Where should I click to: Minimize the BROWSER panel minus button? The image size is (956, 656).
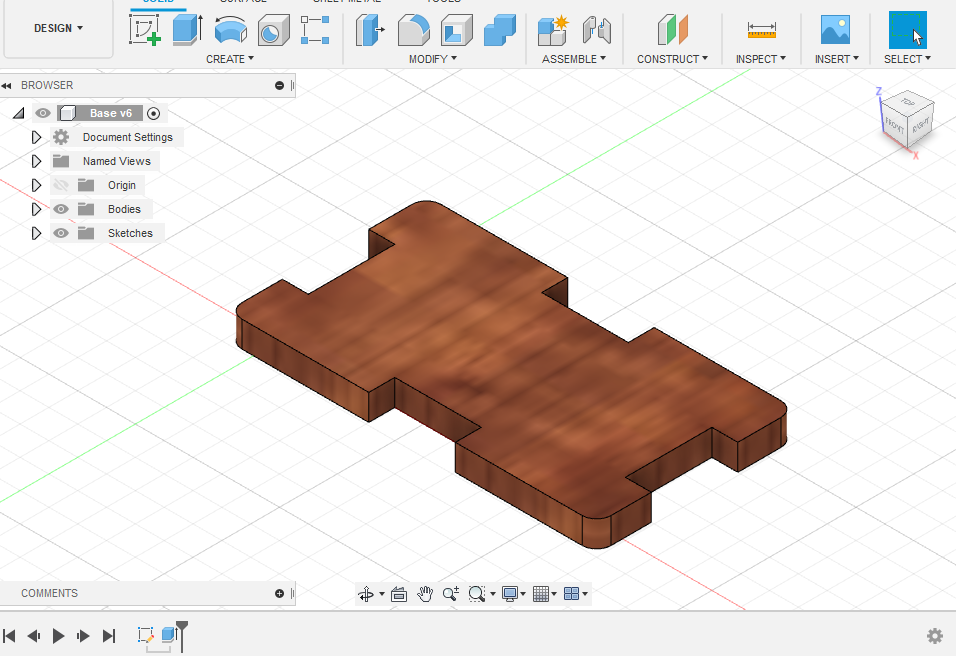click(279, 85)
